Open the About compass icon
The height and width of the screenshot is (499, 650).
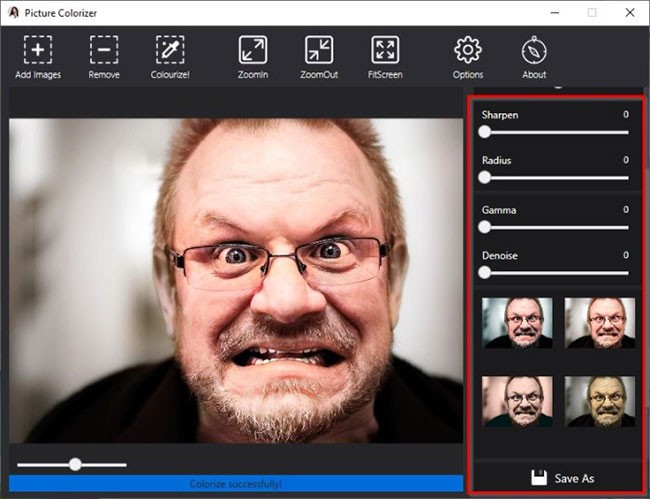point(534,50)
